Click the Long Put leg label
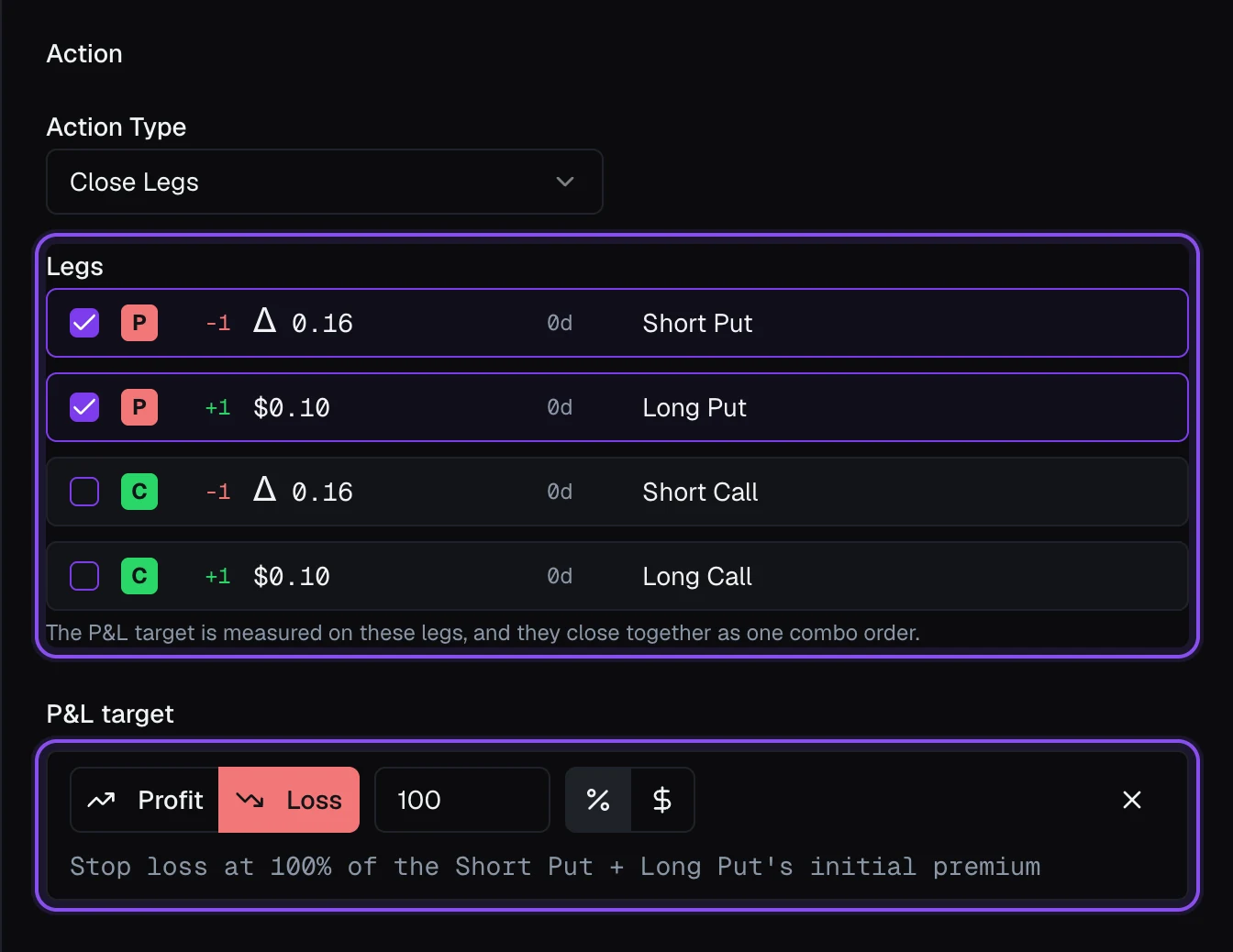Viewport: 1233px width, 952px height. [694, 407]
